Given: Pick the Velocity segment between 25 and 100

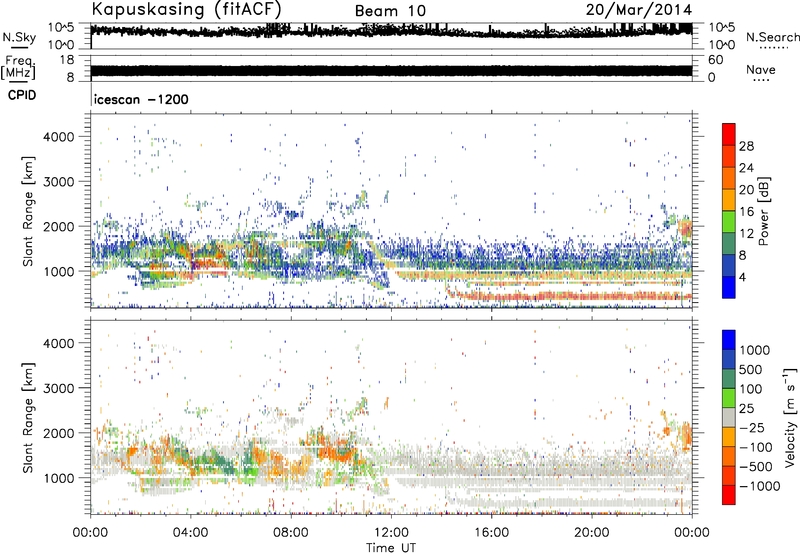Looking at the screenshot, I should coord(729,398).
